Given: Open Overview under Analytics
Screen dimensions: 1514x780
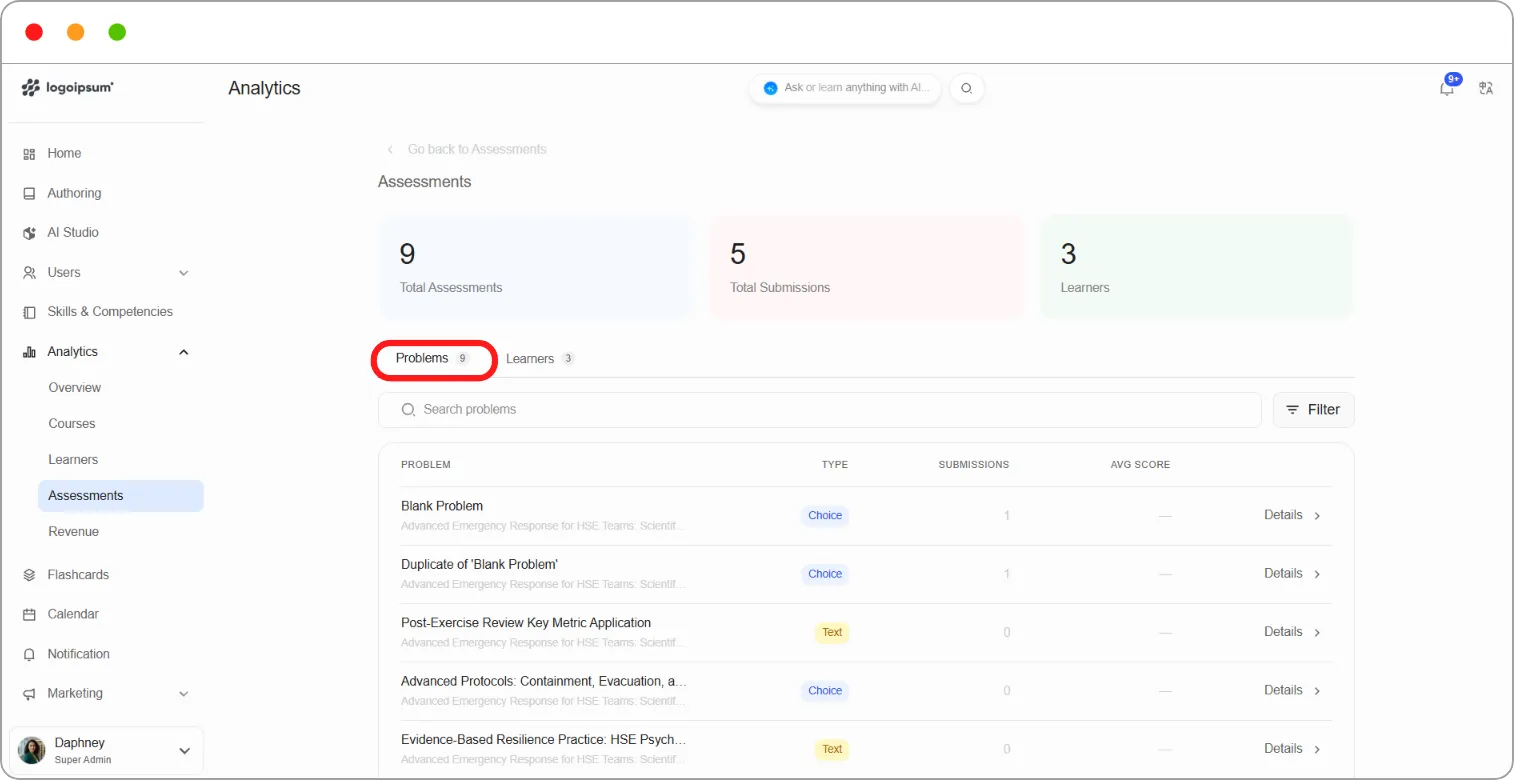Looking at the screenshot, I should pyautogui.click(x=75, y=388).
